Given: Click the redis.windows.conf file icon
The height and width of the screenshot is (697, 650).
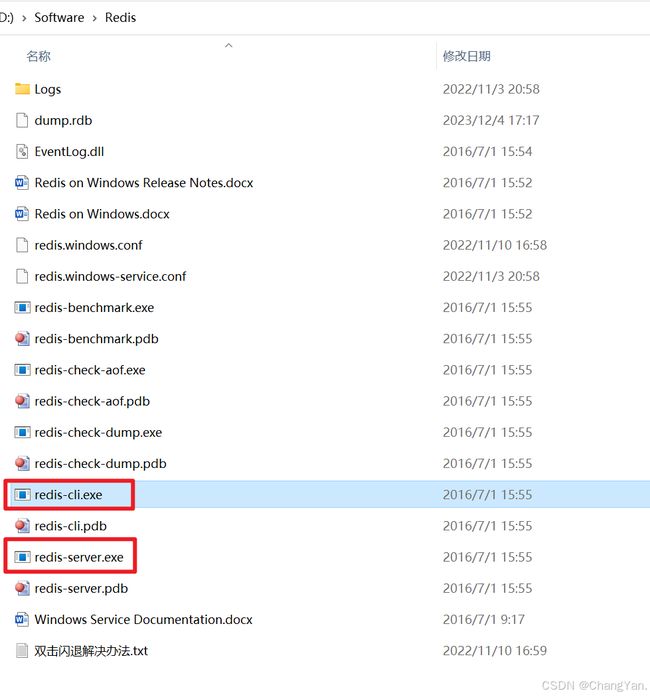Looking at the screenshot, I should [22, 245].
